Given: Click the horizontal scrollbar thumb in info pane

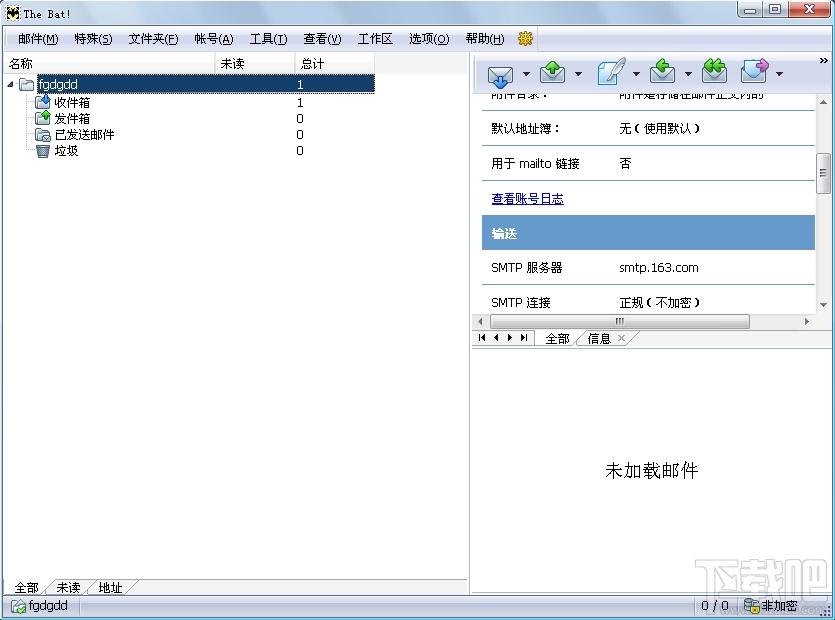Looking at the screenshot, I should pos(620,322).
